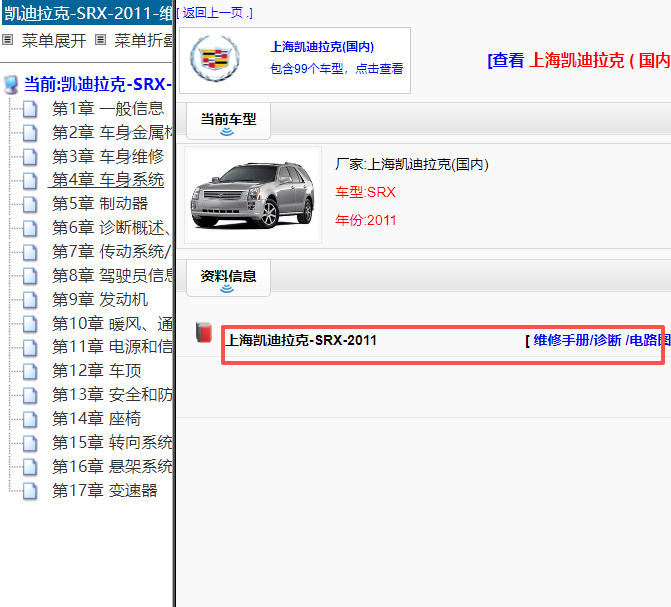Switch to the 资料信息 tab
The image size is (671, 607).
pyautogui.click(x=229, y=278)
